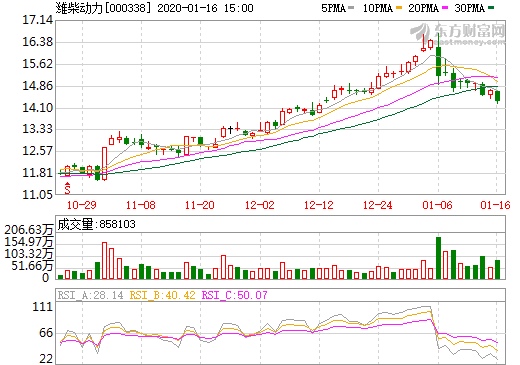520x365 pixels.
Task: Click the large green candlestick at 01-06
Action: (438, 62)
